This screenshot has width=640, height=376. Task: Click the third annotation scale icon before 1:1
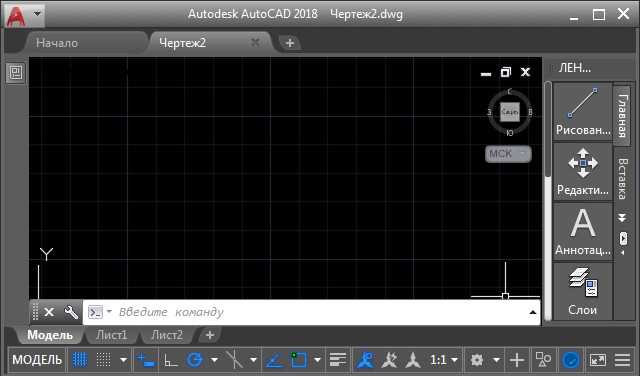pyautogui.click(x=413, y=360)
